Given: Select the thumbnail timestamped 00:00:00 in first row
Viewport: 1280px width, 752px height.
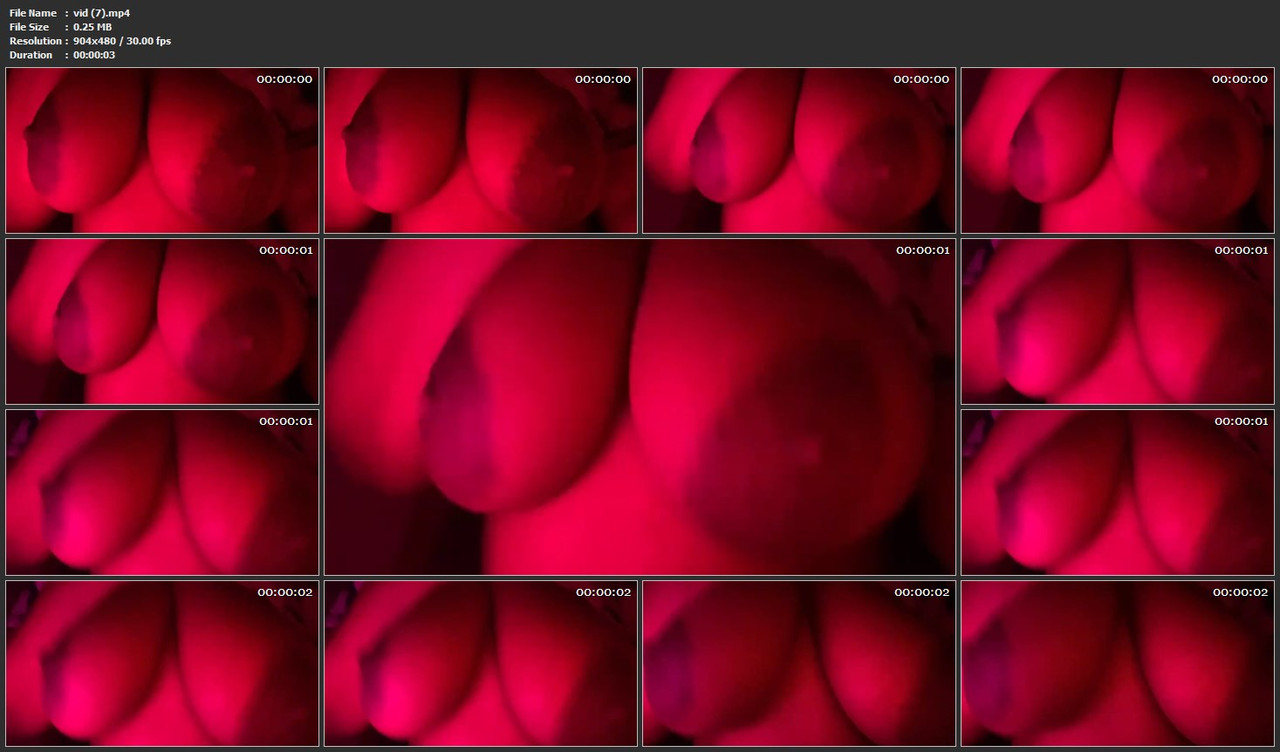Looking at the screenshot, I should coord(162,150).
